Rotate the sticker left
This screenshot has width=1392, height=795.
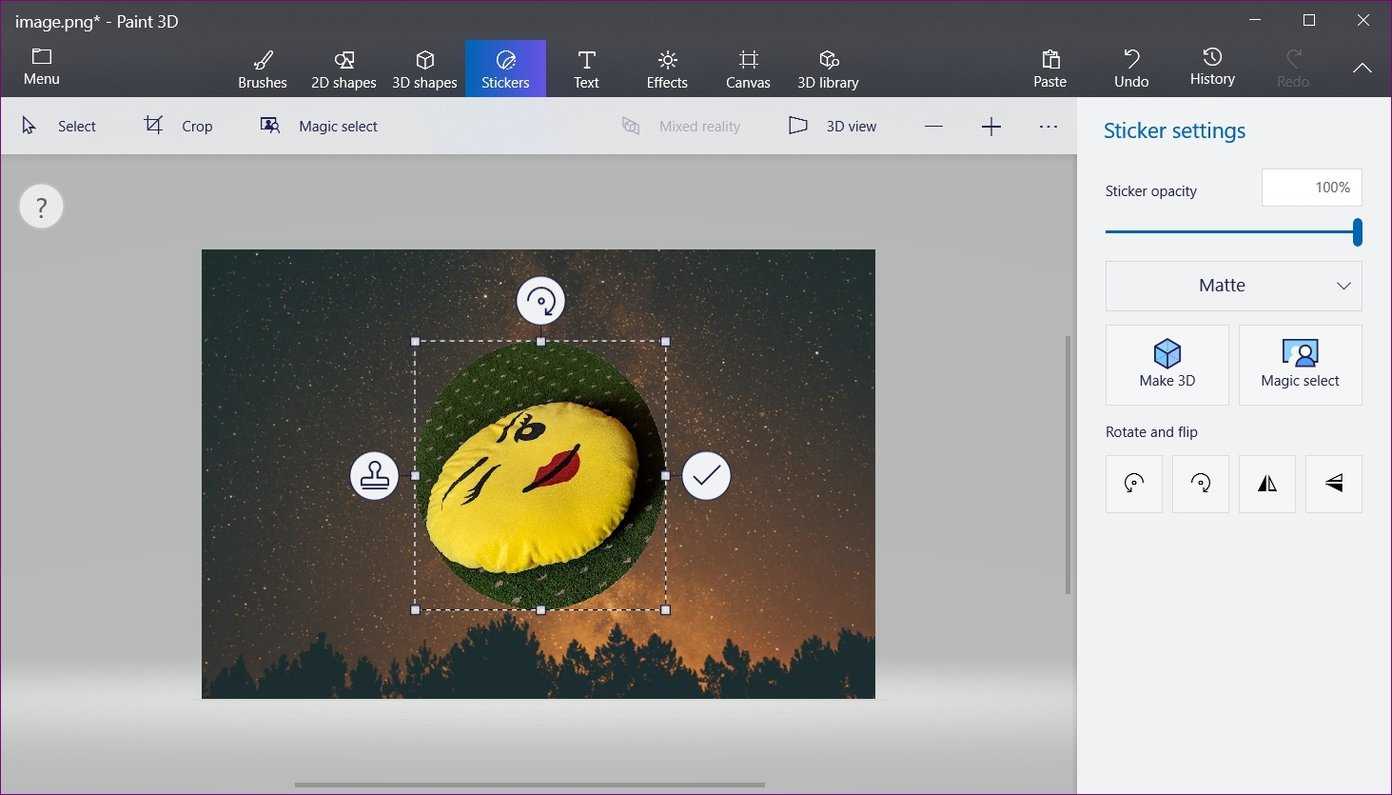1134,484
